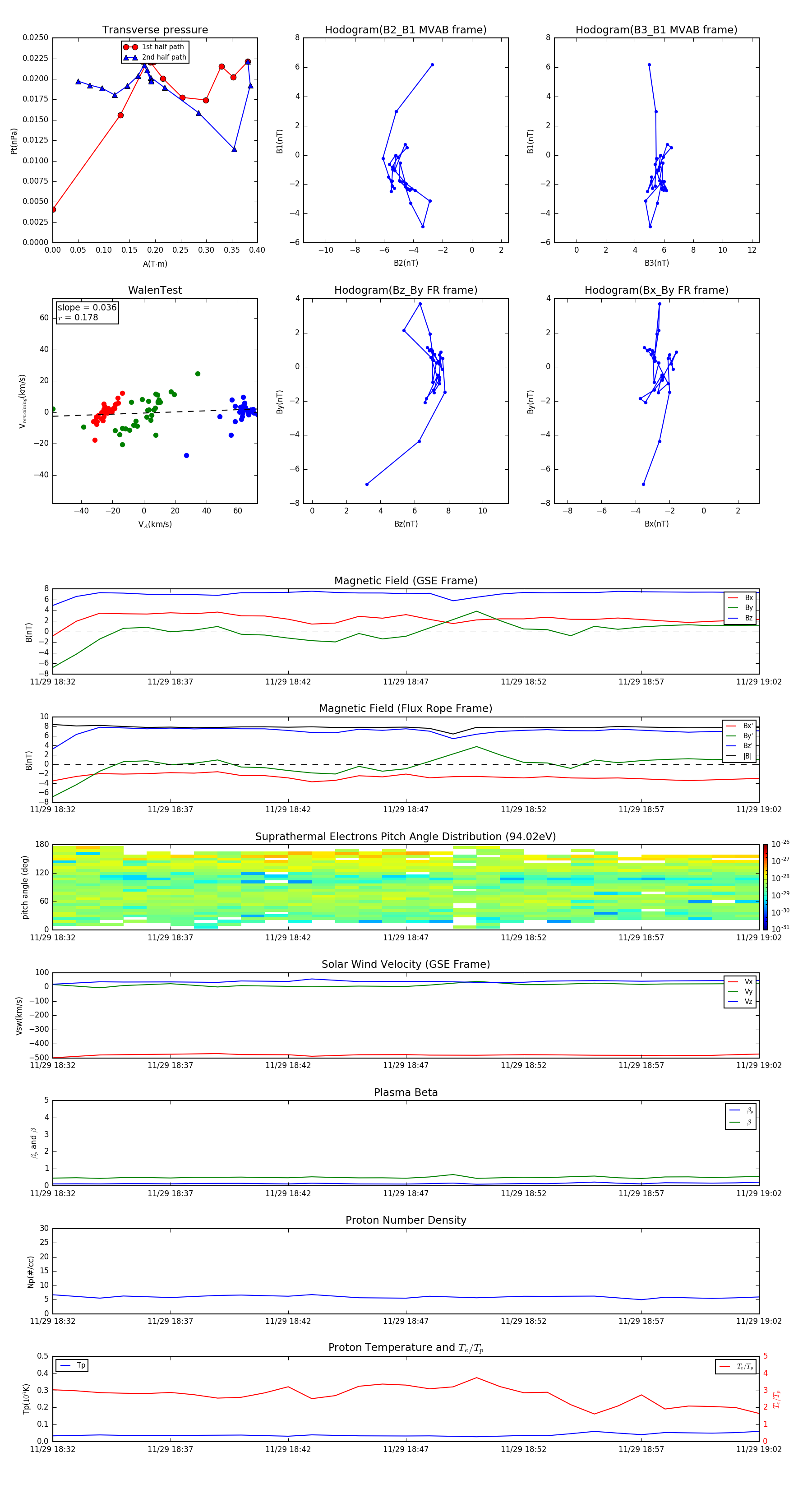This screenshot has width=812, height=1489.
Task: Select the "By'" flux rope legend entry
Action: [x=740, y=736]
